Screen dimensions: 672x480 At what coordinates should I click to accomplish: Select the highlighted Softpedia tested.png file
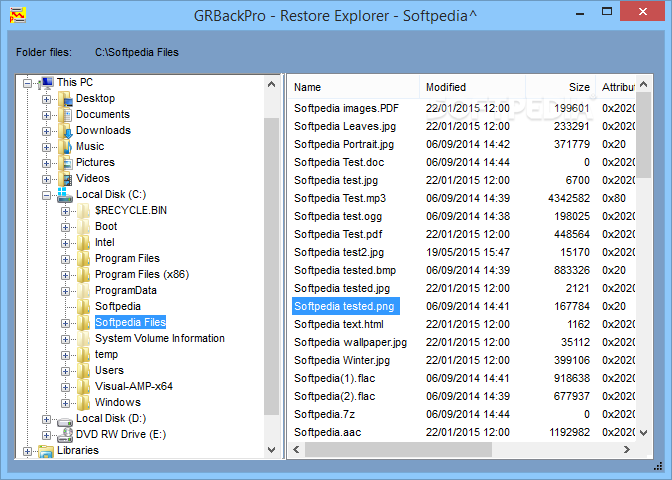346,306
